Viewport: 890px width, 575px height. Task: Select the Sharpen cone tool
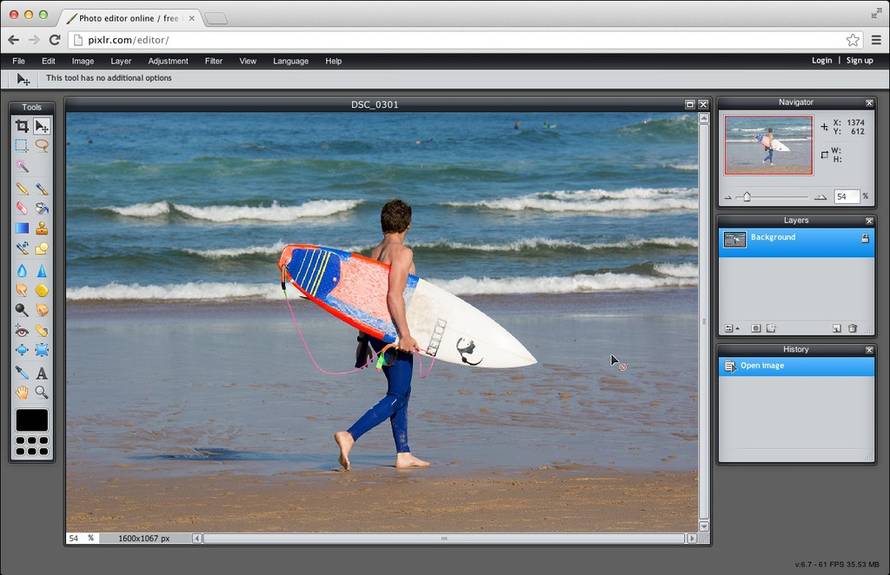point(41,270)
